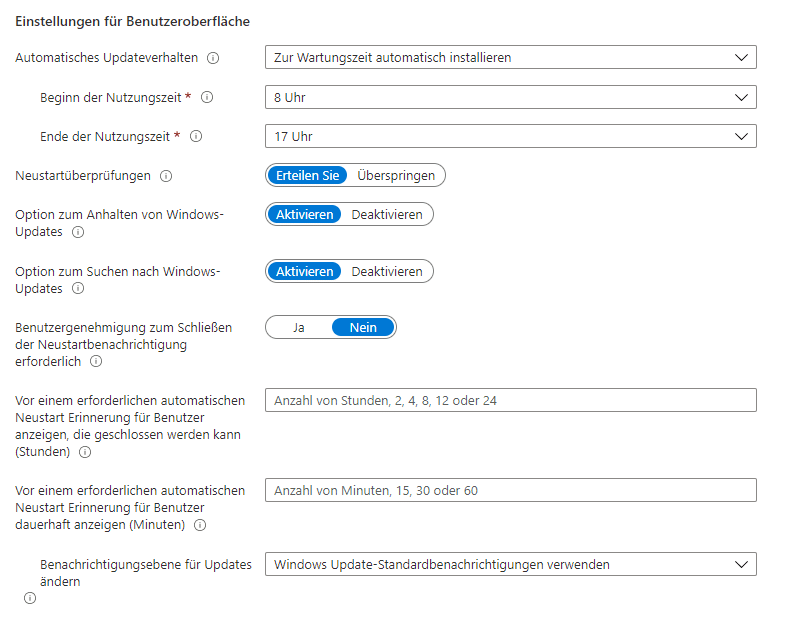Click info icon for permanent reminder (Minuten)
Image resolution: width=792 pixels, height=620 pixels.
200,525
